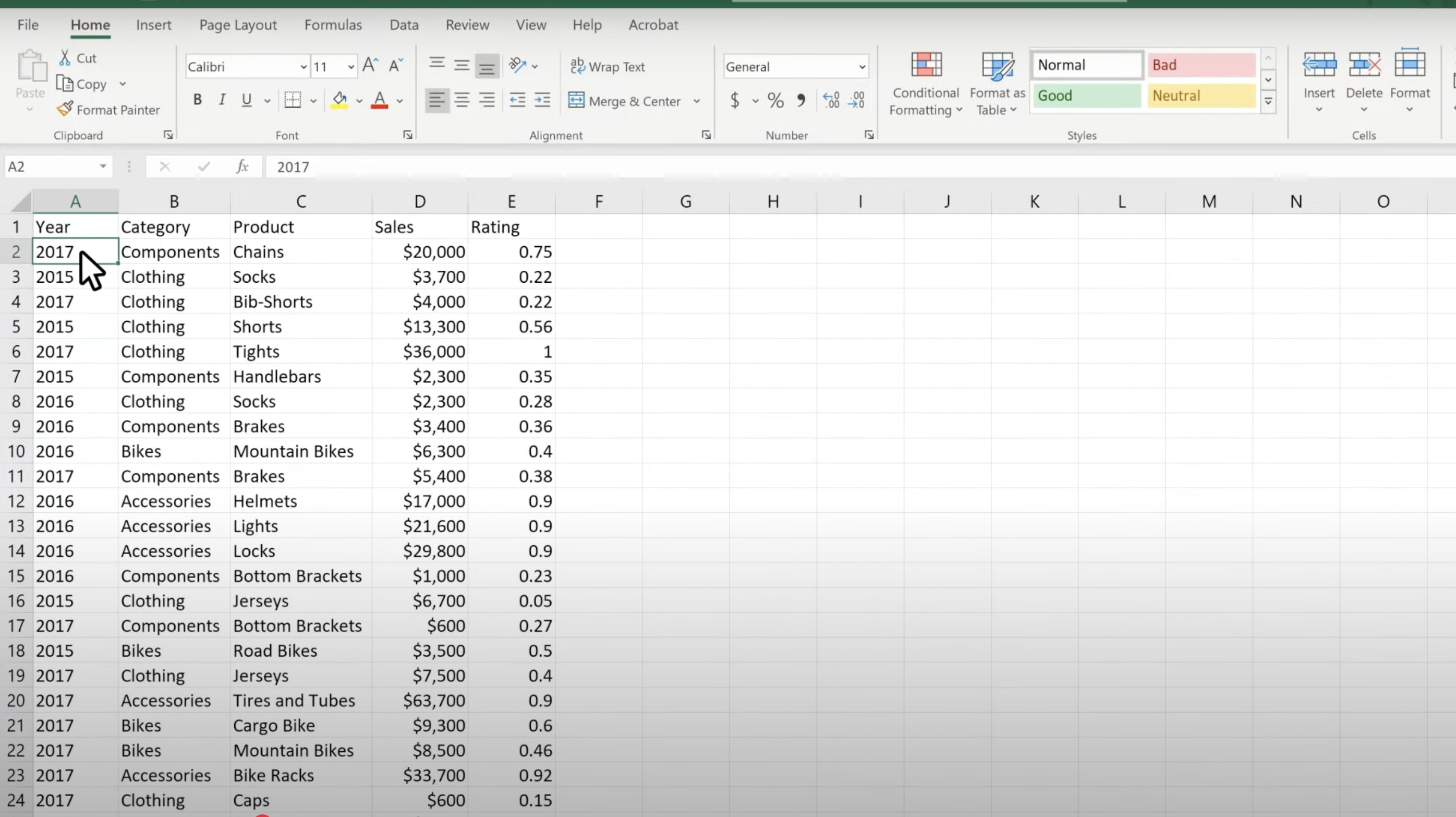Switch to the Formulas ribbon tab
This screenshot has width=1456, height=817.
[x=333, y=25]
